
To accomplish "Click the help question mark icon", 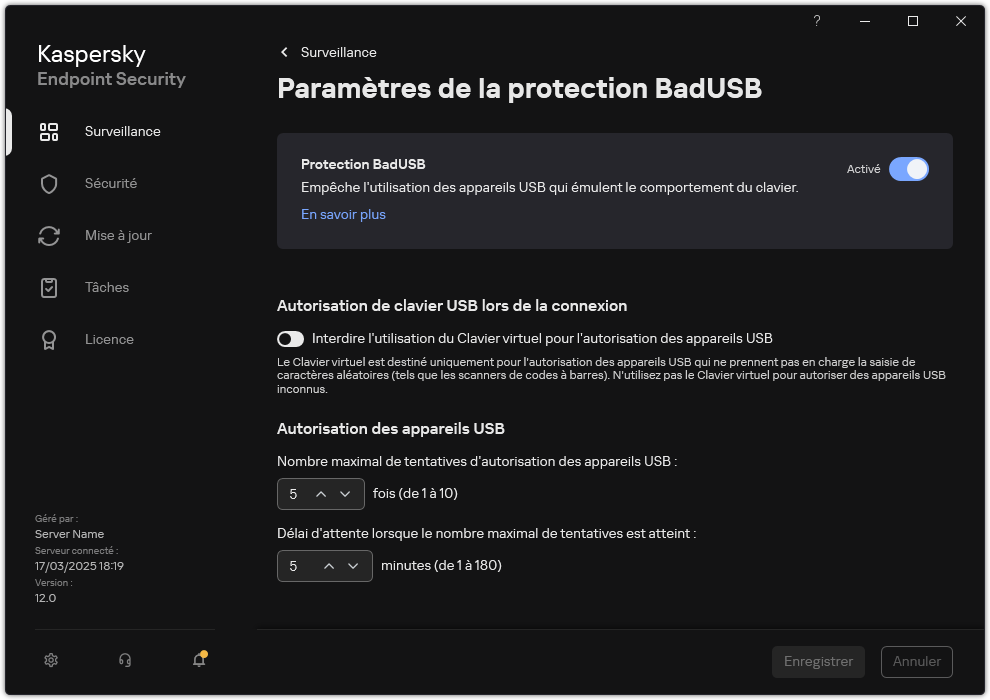I will (816, 21).
